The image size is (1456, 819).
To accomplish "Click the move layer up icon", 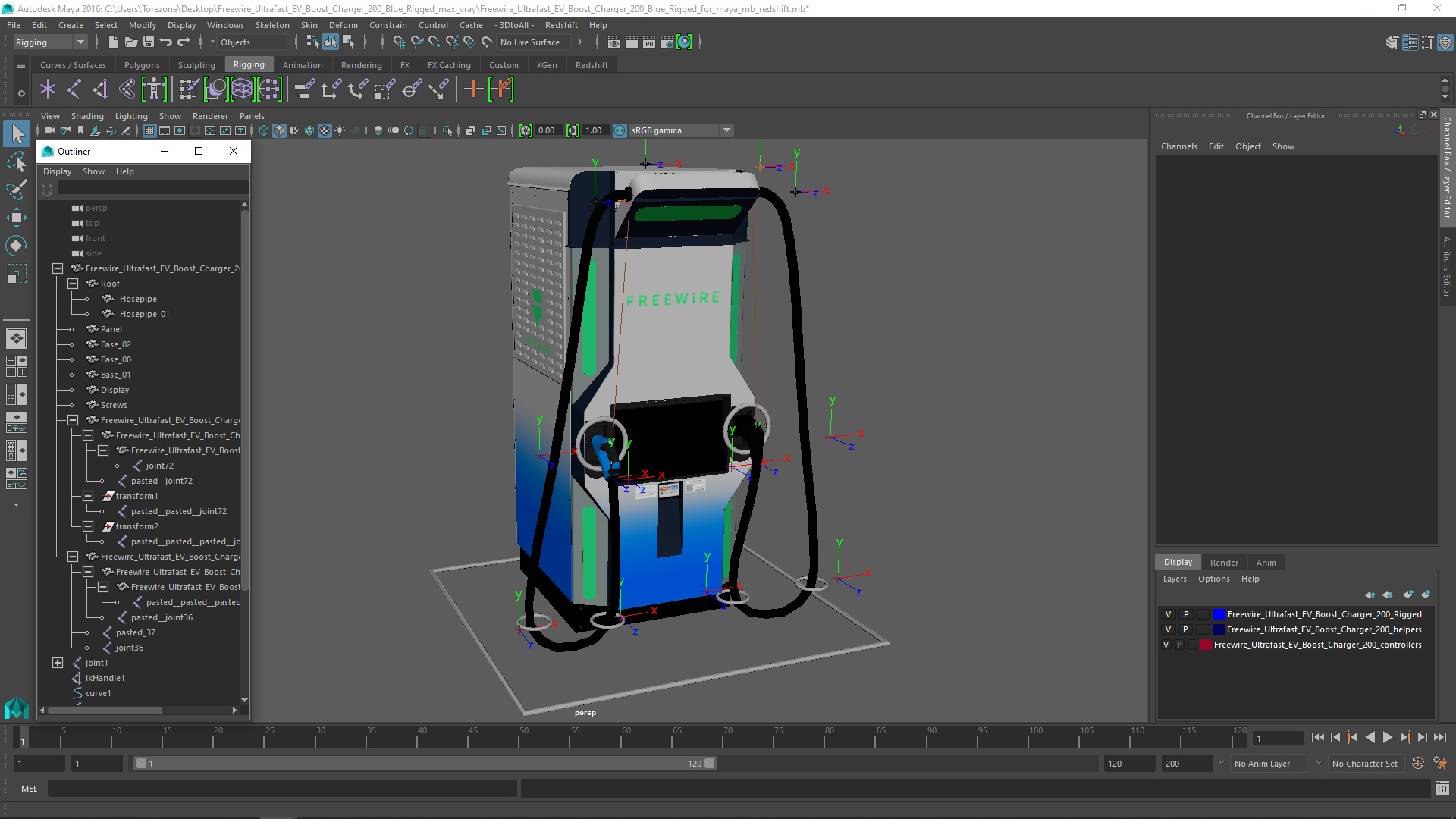I will point(1370,595).
